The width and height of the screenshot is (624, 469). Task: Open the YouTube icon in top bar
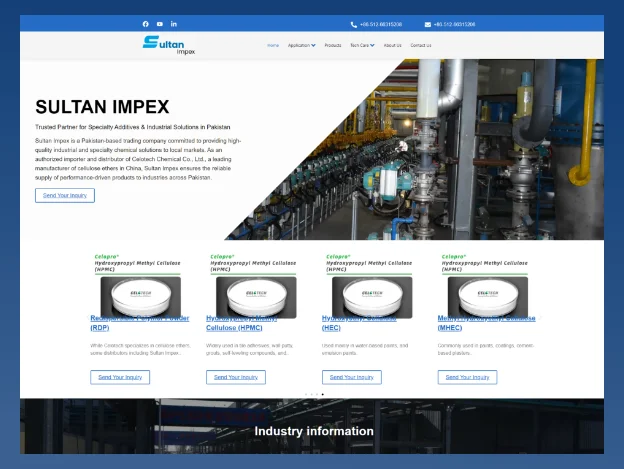click(160, 24)
